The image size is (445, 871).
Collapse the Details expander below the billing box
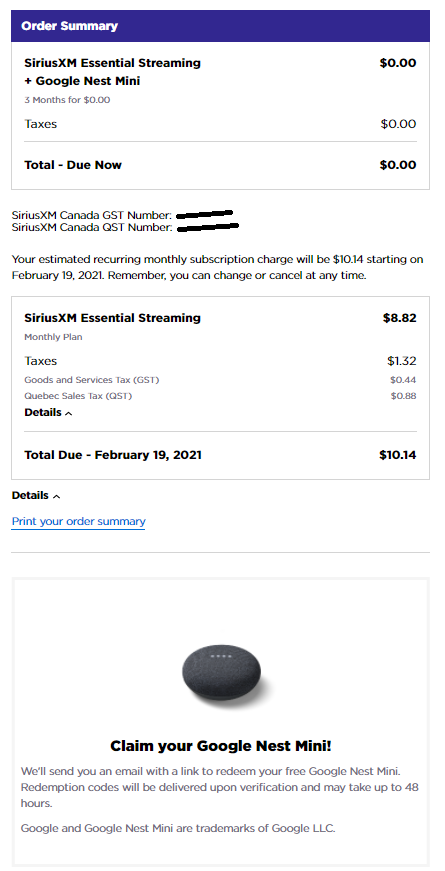click(x=36, y=495)
